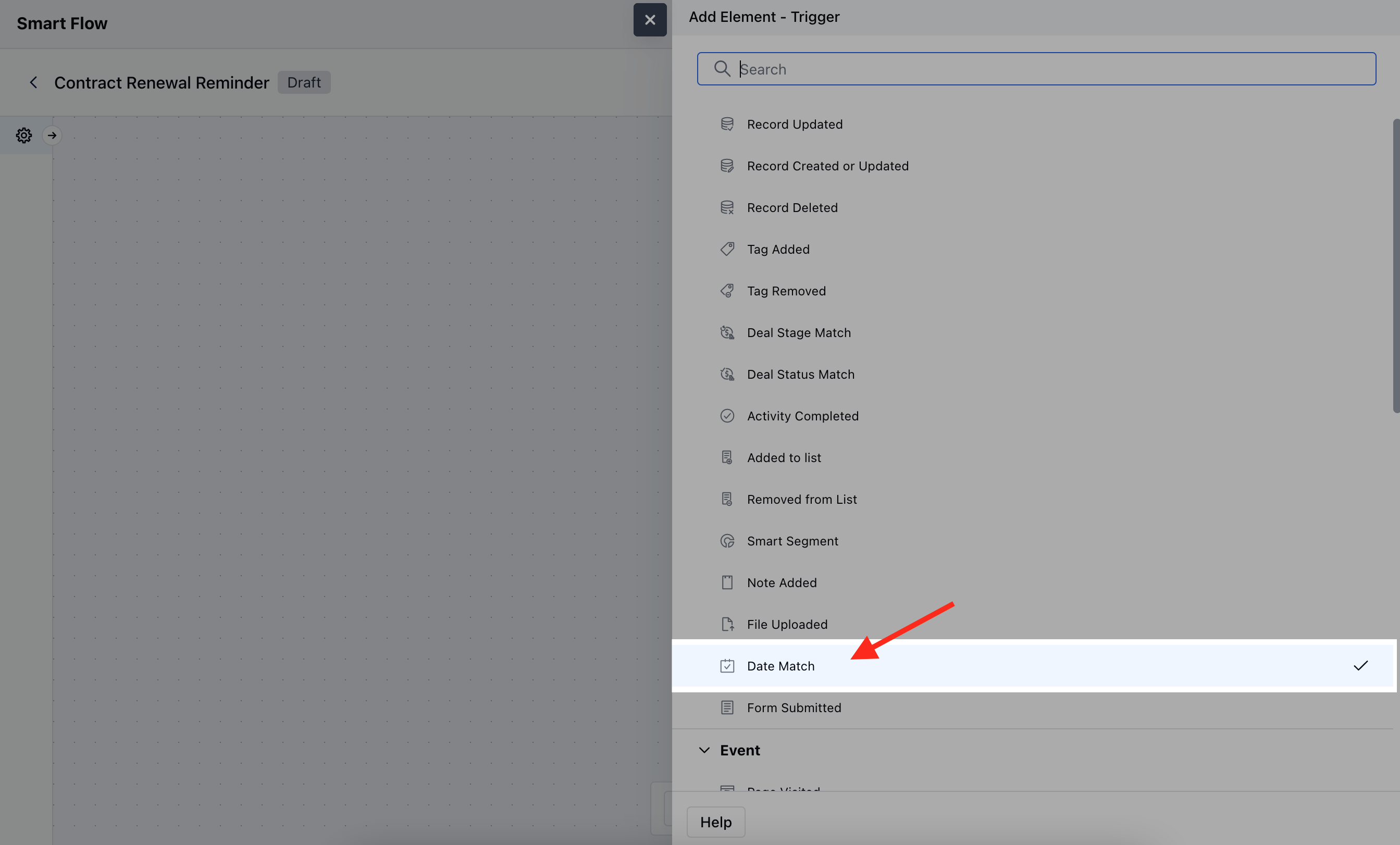1400x845 pixels.
Task: Select the Record Created or Updated trigger
Action: [827, 166]
